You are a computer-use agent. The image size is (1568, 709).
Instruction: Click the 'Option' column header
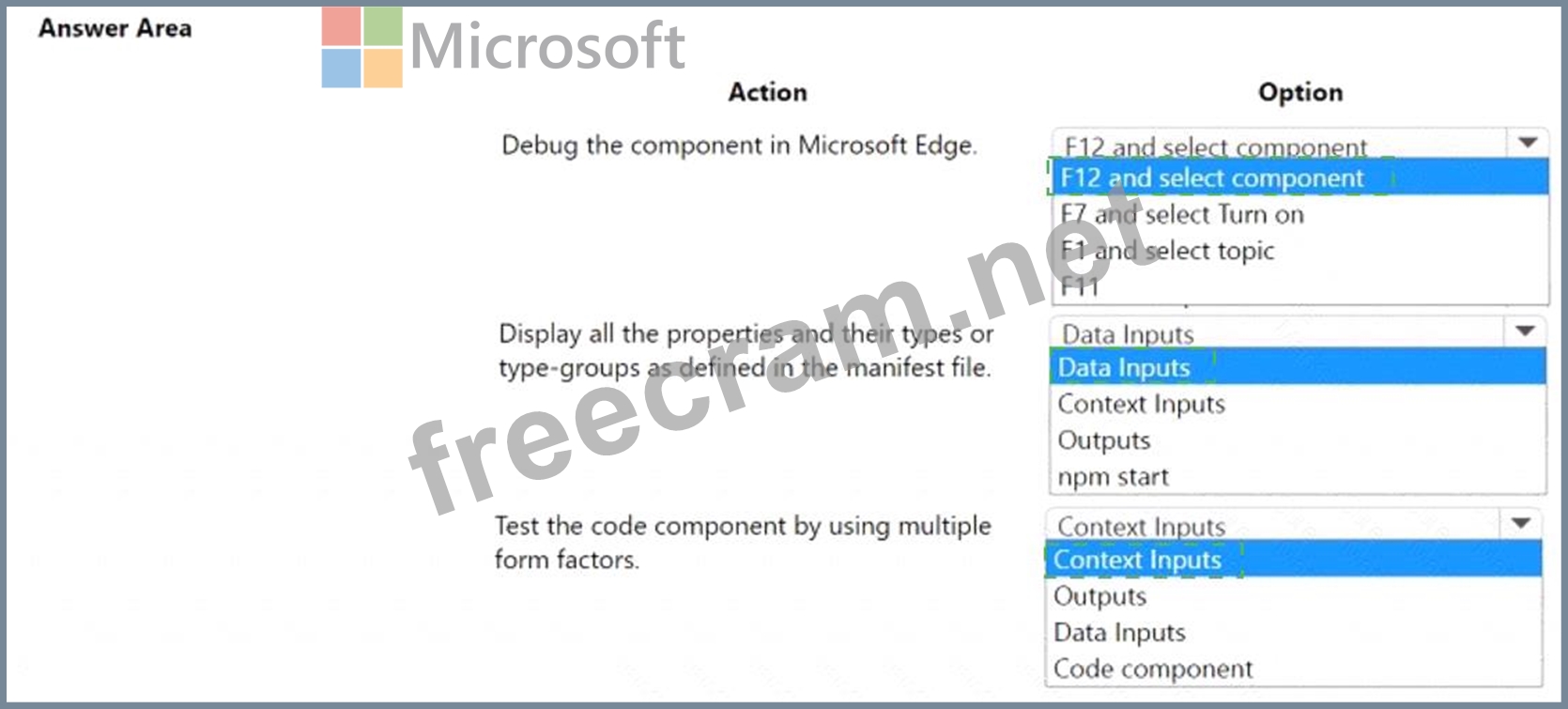point(1299,92)
